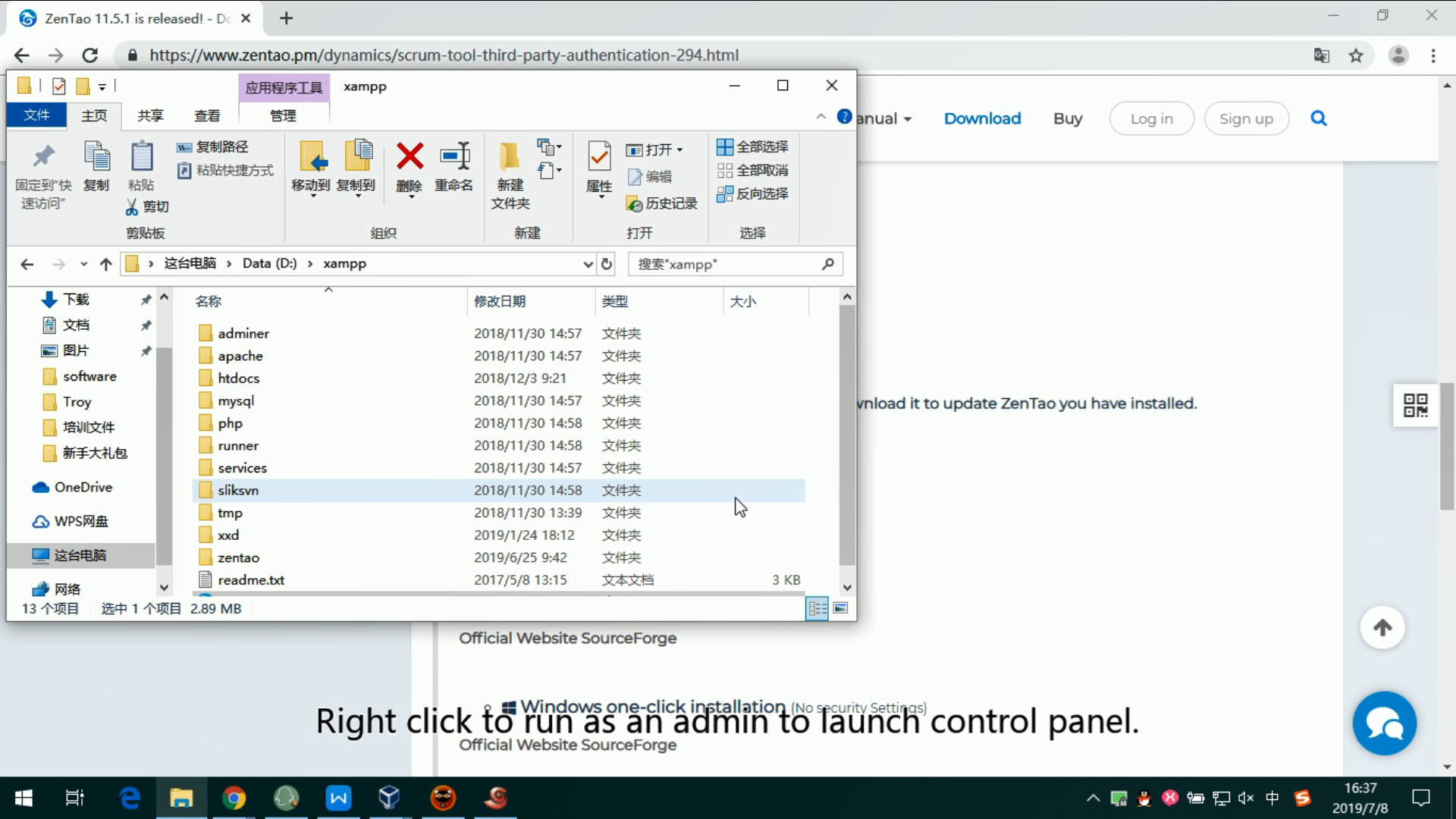Click the Copy ribbon icon
Screen dimensions: 1456x819
(x=96, y=165)
